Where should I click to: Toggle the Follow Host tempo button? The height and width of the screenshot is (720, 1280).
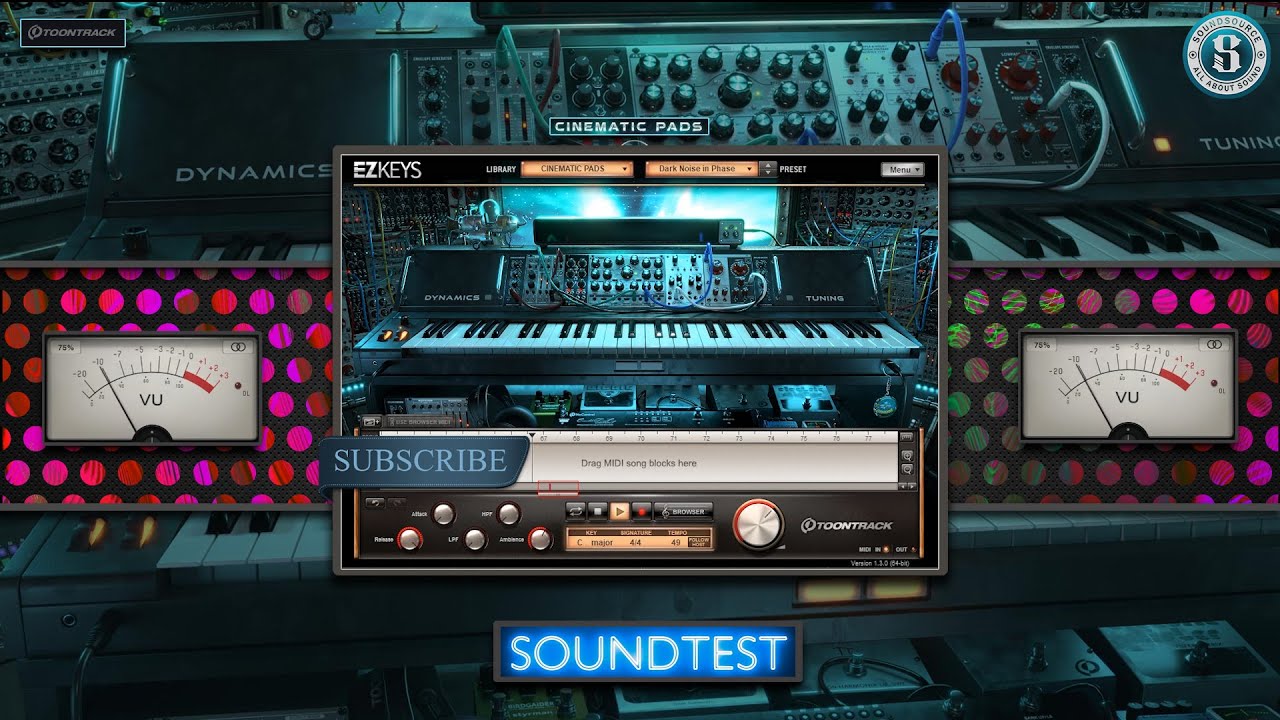[699, 542]
